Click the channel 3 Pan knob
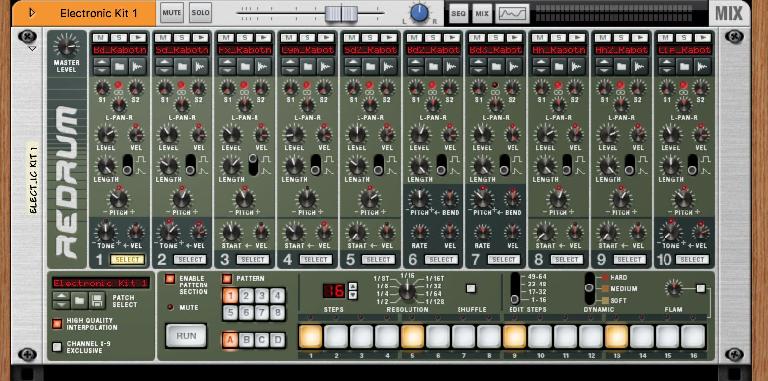Image resolution: width=768 pixels, height=381 pixels. pyautogui.click(x=244, y=105)
